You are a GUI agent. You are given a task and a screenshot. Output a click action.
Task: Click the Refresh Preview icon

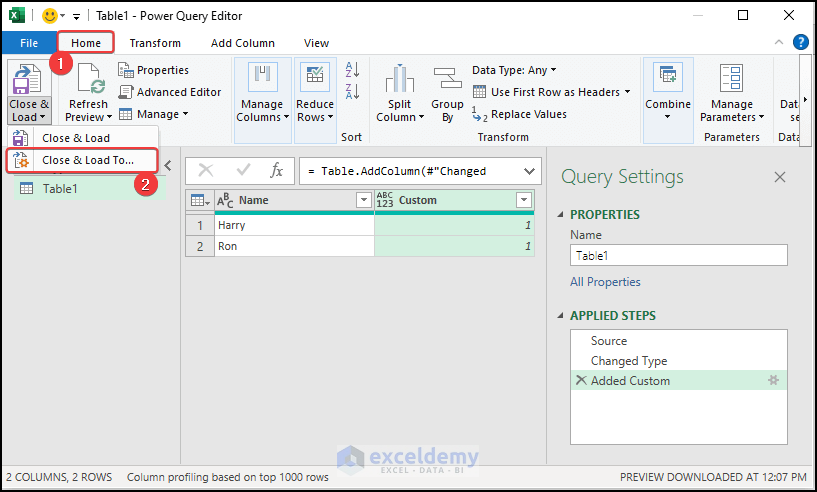[91, 79]
